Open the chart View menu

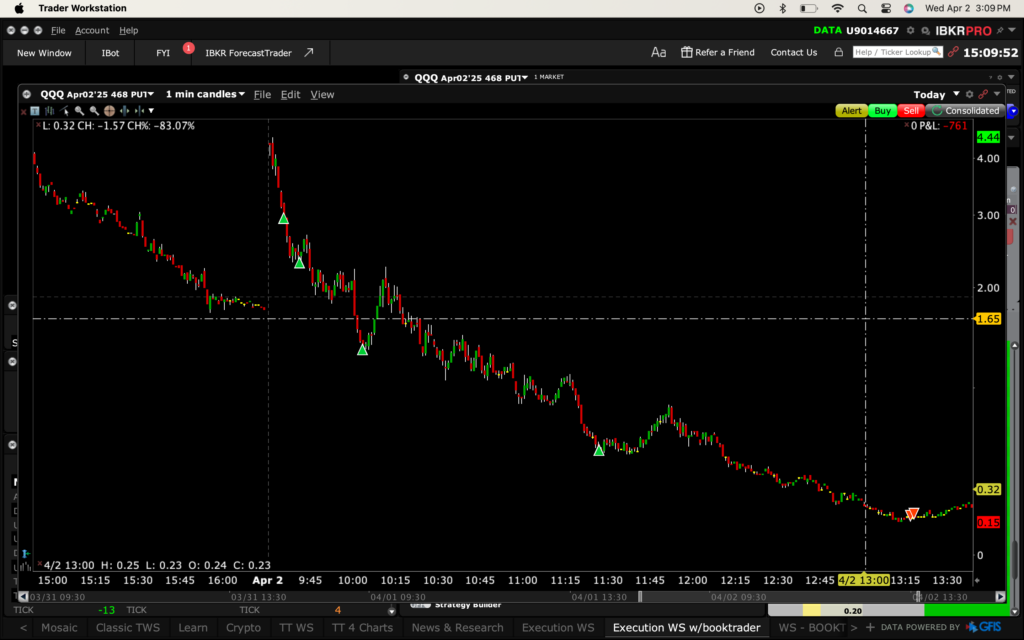click(322, 95)
